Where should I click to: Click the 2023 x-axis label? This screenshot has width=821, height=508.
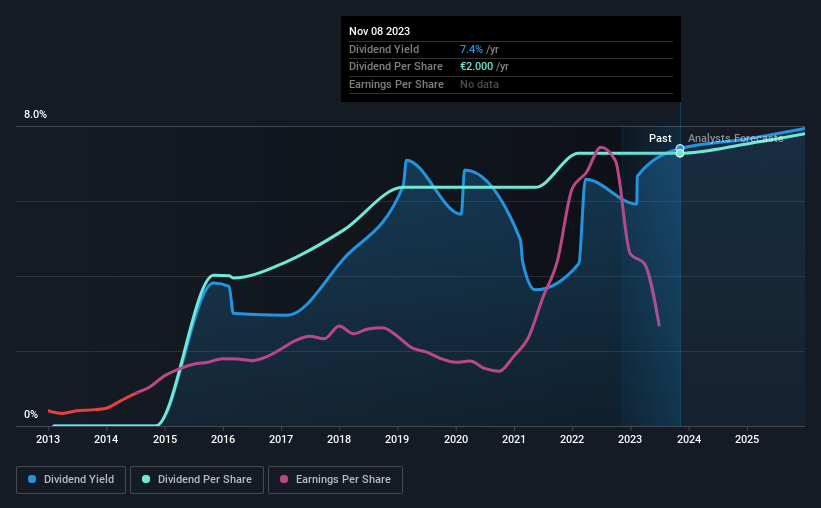[x=630, y=439]
